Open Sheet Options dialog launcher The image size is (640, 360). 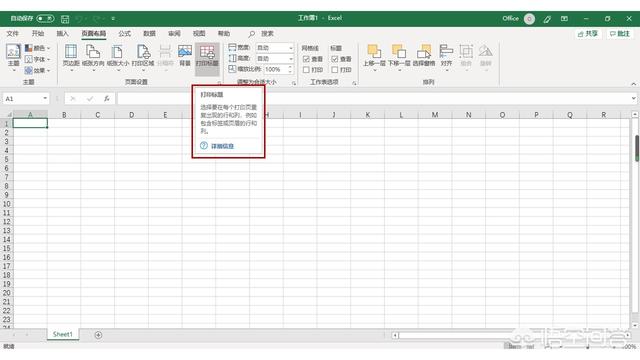(x=354, y=83)
